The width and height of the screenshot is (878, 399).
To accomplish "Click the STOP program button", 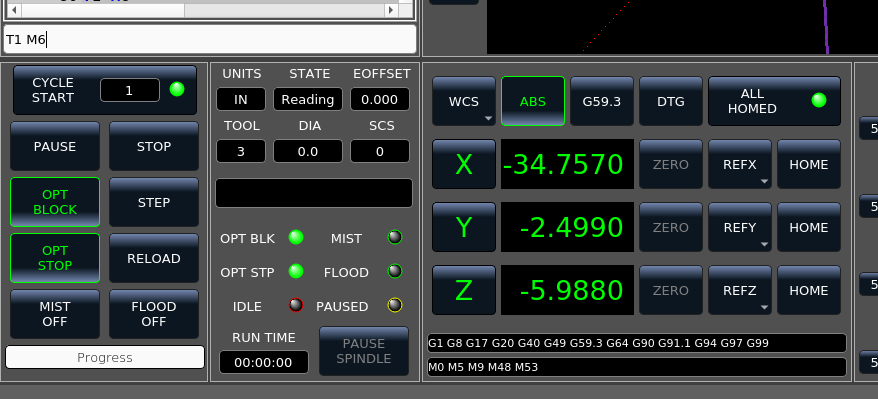I will [x=154, y=146].
